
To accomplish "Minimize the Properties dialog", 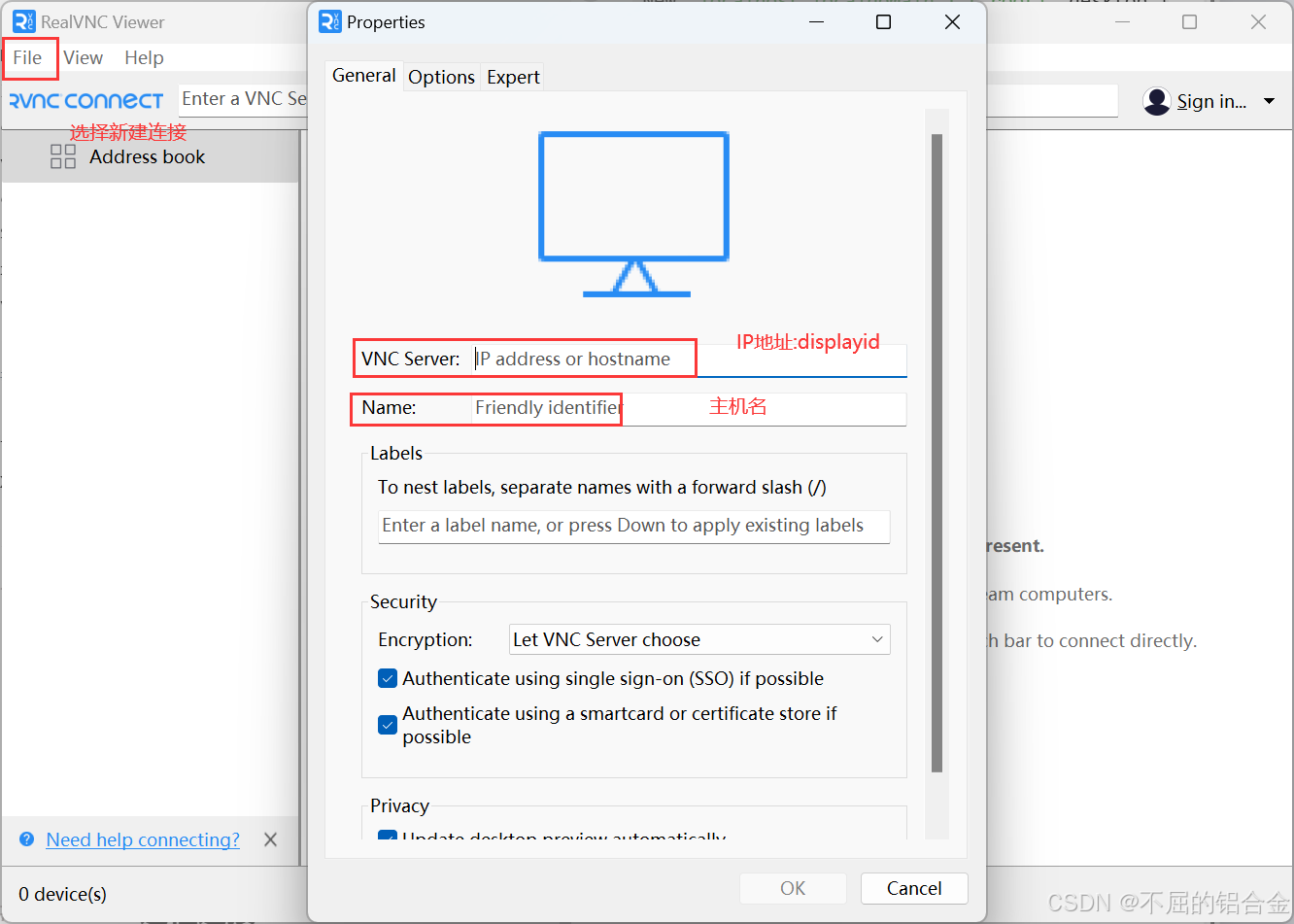I will tap(816, 21).
